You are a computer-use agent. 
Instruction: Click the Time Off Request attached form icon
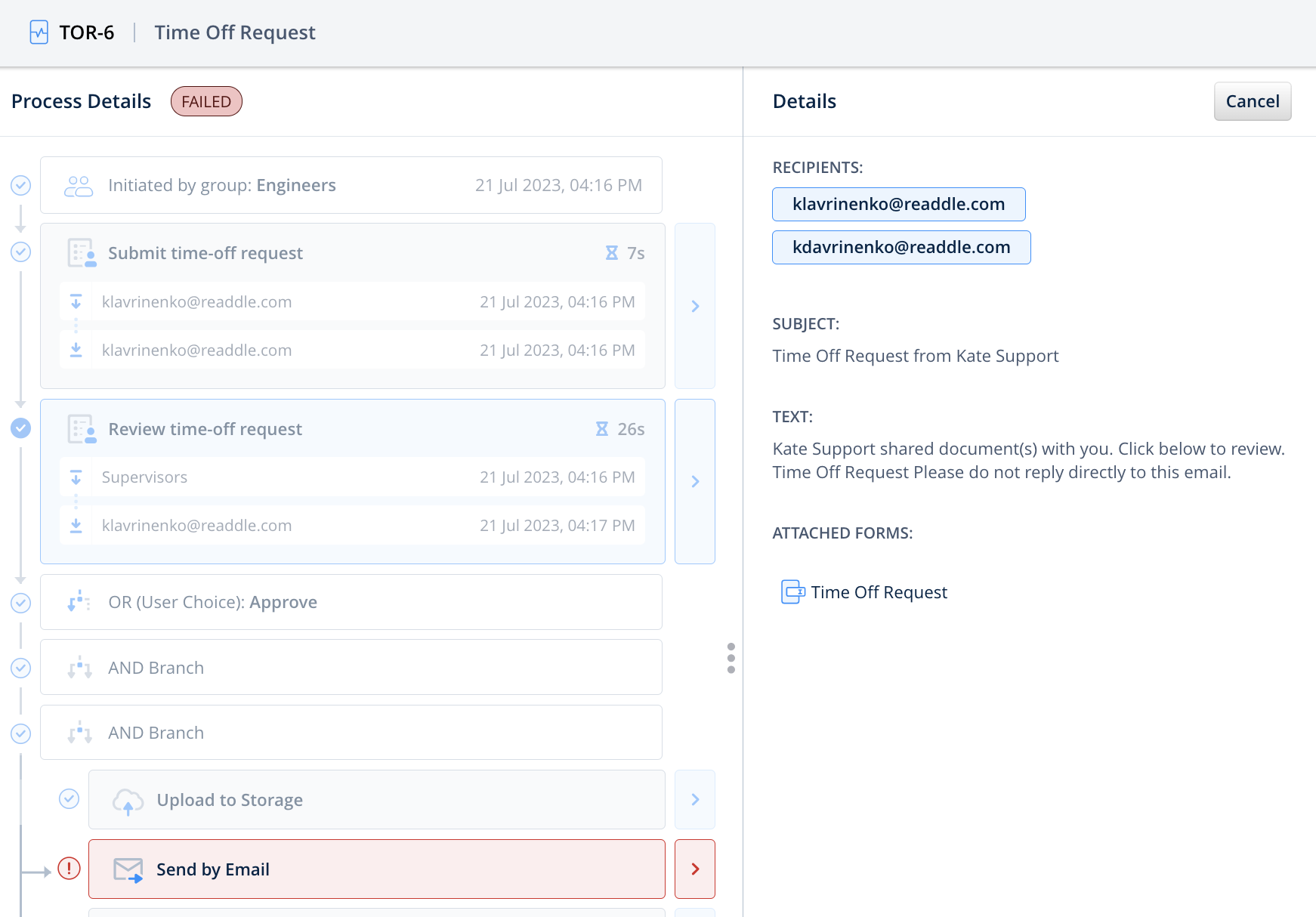click(792, 592)
